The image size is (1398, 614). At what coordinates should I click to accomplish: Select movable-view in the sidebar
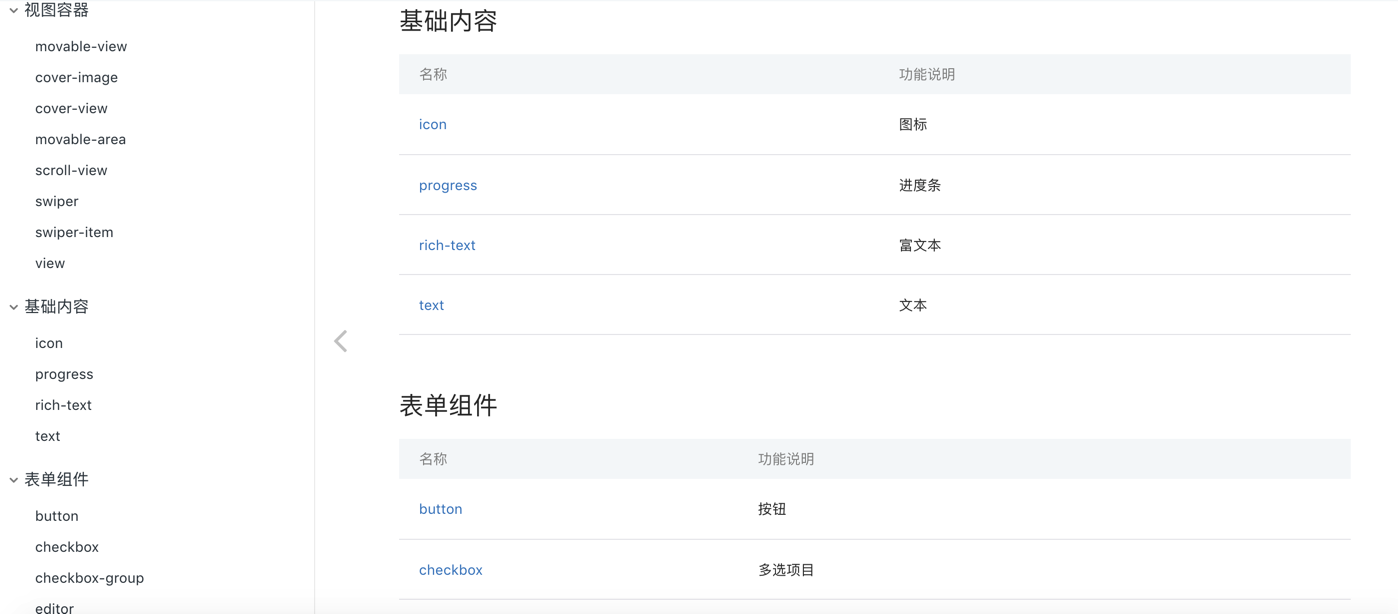(81, 46)
